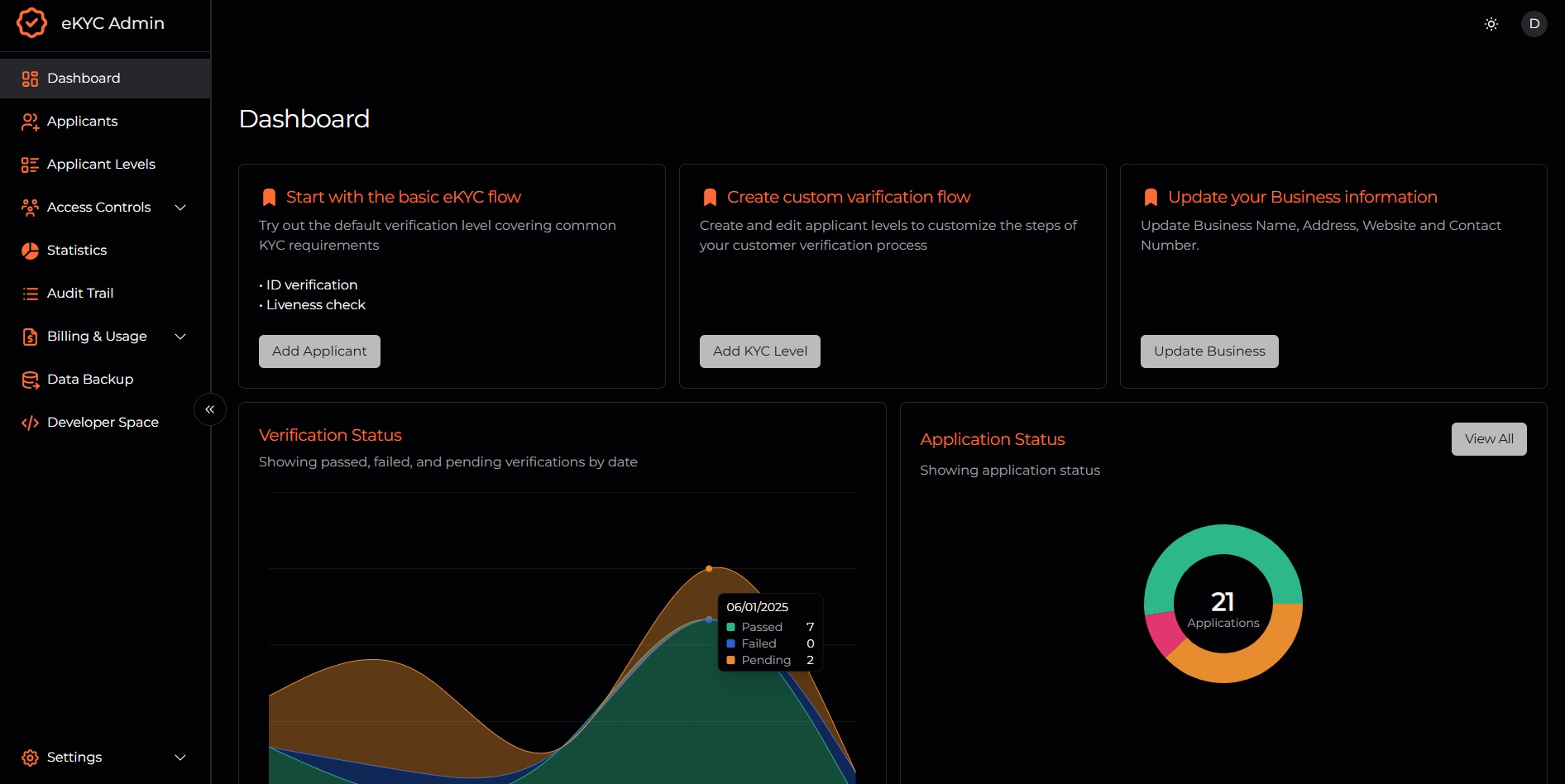Toggle light theme with the sun icon
1565x784 pixels.
click(1491, 24)
